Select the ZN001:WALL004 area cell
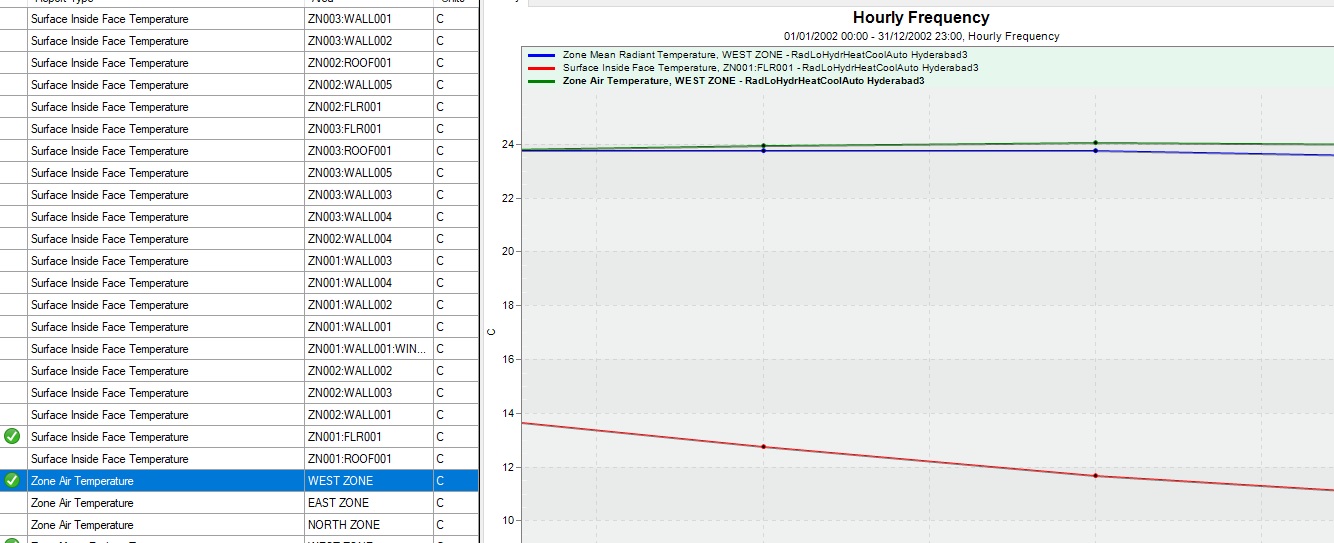1334x543 pixels. [368, 283]
